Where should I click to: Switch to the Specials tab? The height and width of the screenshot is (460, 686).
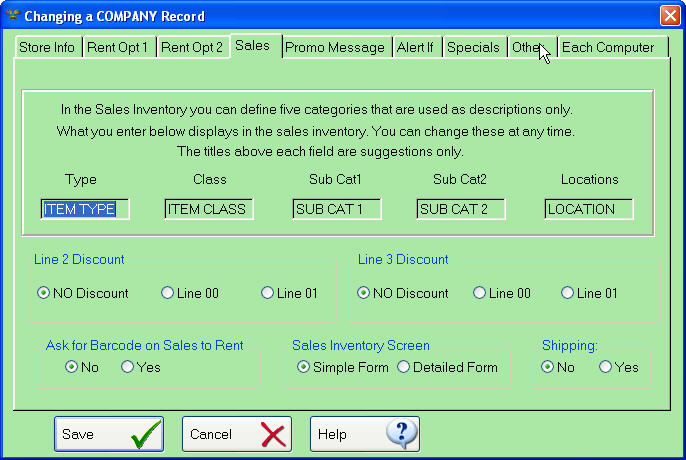pyautogui.click(x=473, y=47)
